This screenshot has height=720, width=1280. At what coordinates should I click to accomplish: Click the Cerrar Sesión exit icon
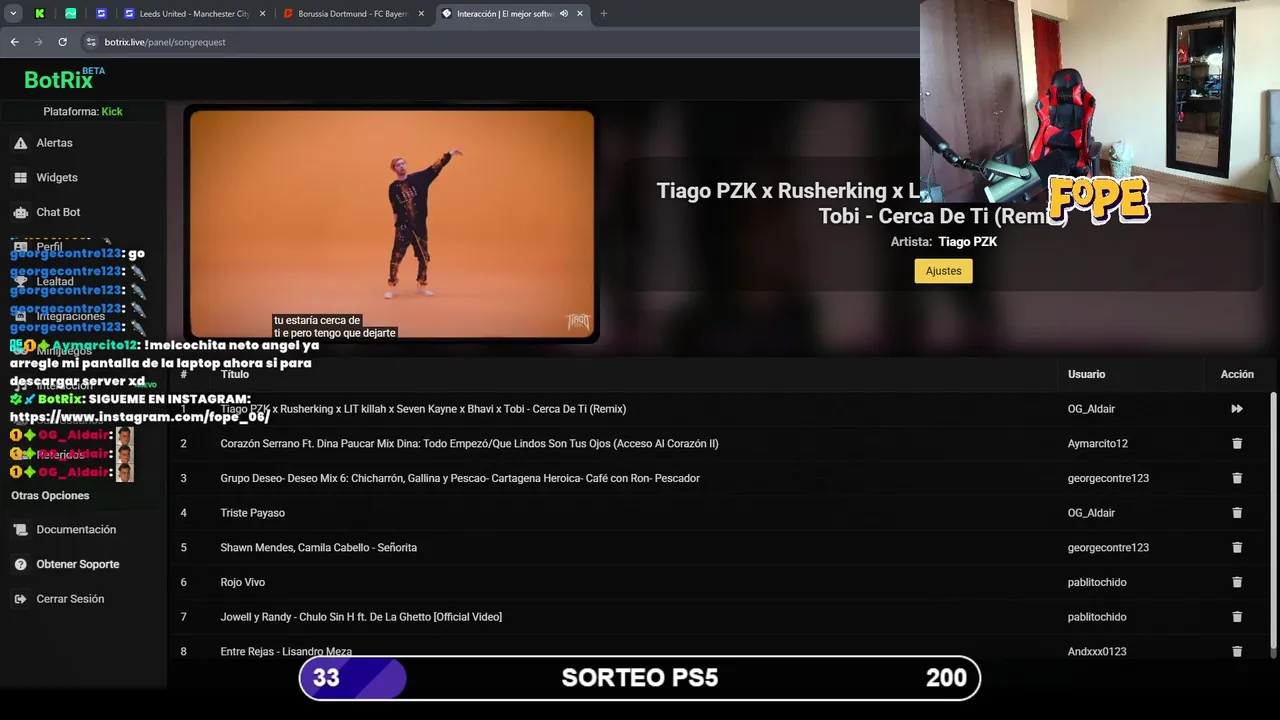20,599
